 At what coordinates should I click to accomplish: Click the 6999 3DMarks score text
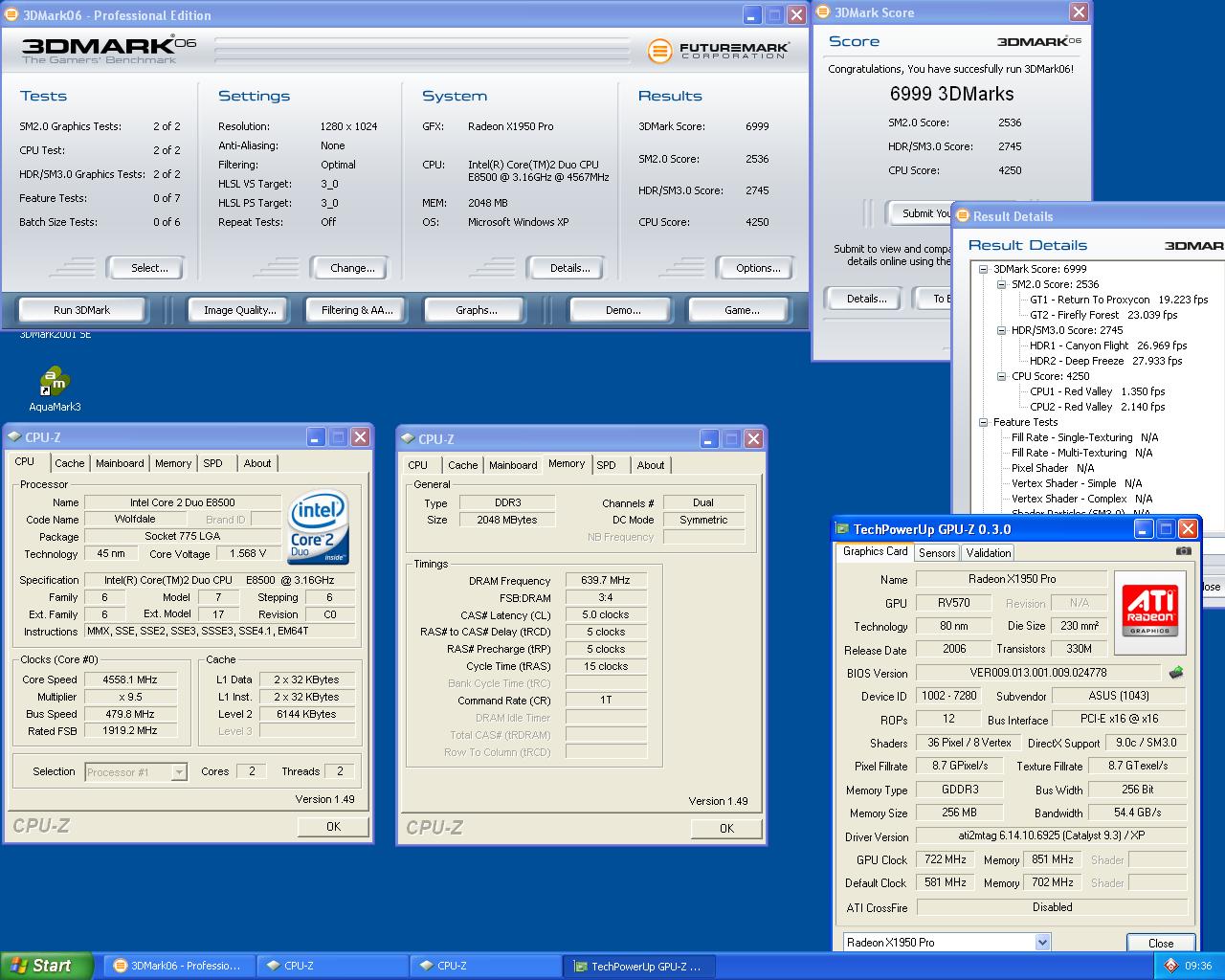pyautogui.click(x=951, y=94)
